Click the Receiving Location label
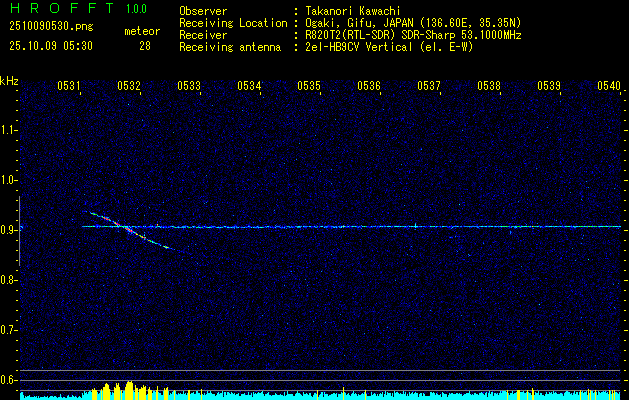This screenshot has height=400, width=629. (233, 23)
